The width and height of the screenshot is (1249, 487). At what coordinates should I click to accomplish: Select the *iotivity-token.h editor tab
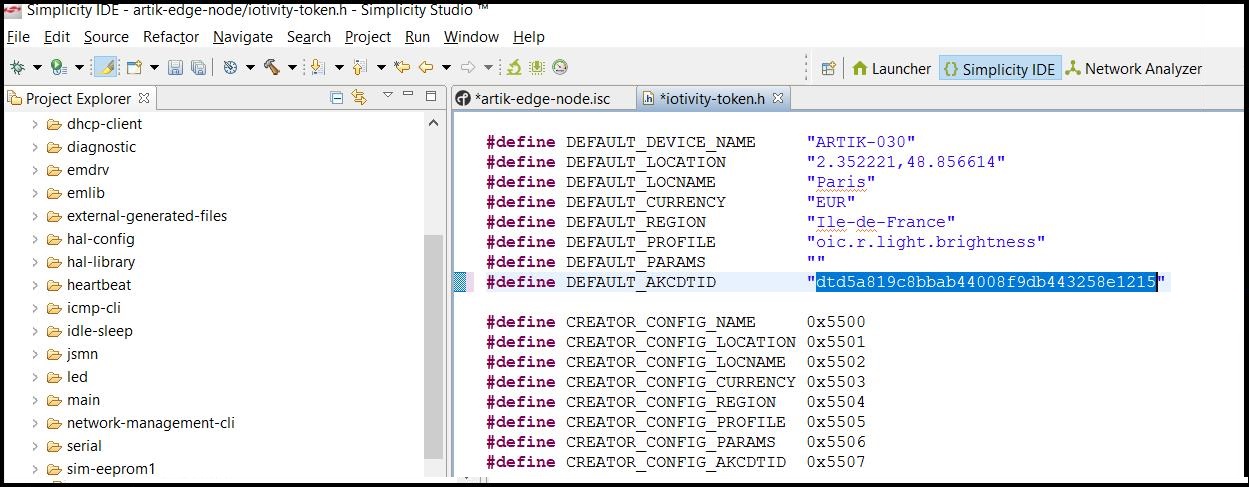(x=711, y=98)
